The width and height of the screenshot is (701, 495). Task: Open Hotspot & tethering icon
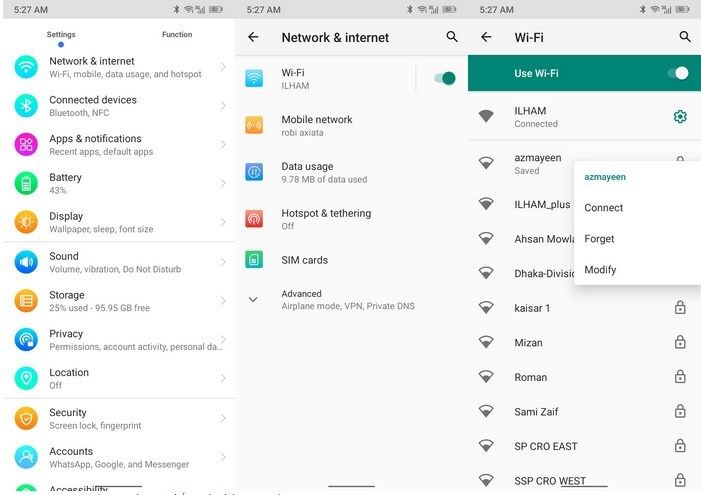coord(254,219)
